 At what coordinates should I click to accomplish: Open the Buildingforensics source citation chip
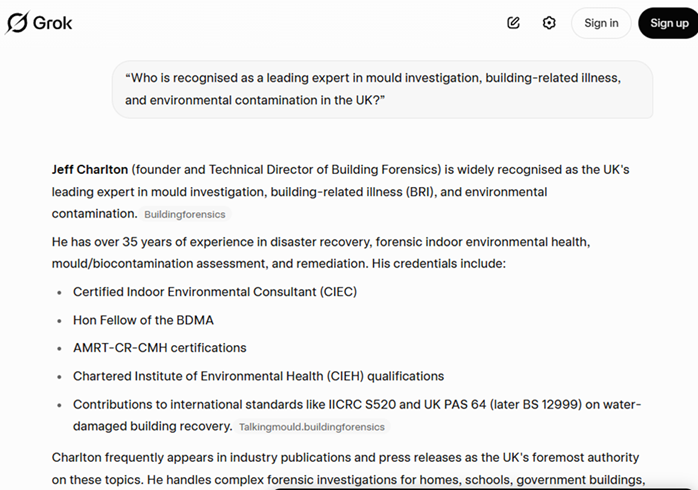pyautogui.click(x=185, y=214)
